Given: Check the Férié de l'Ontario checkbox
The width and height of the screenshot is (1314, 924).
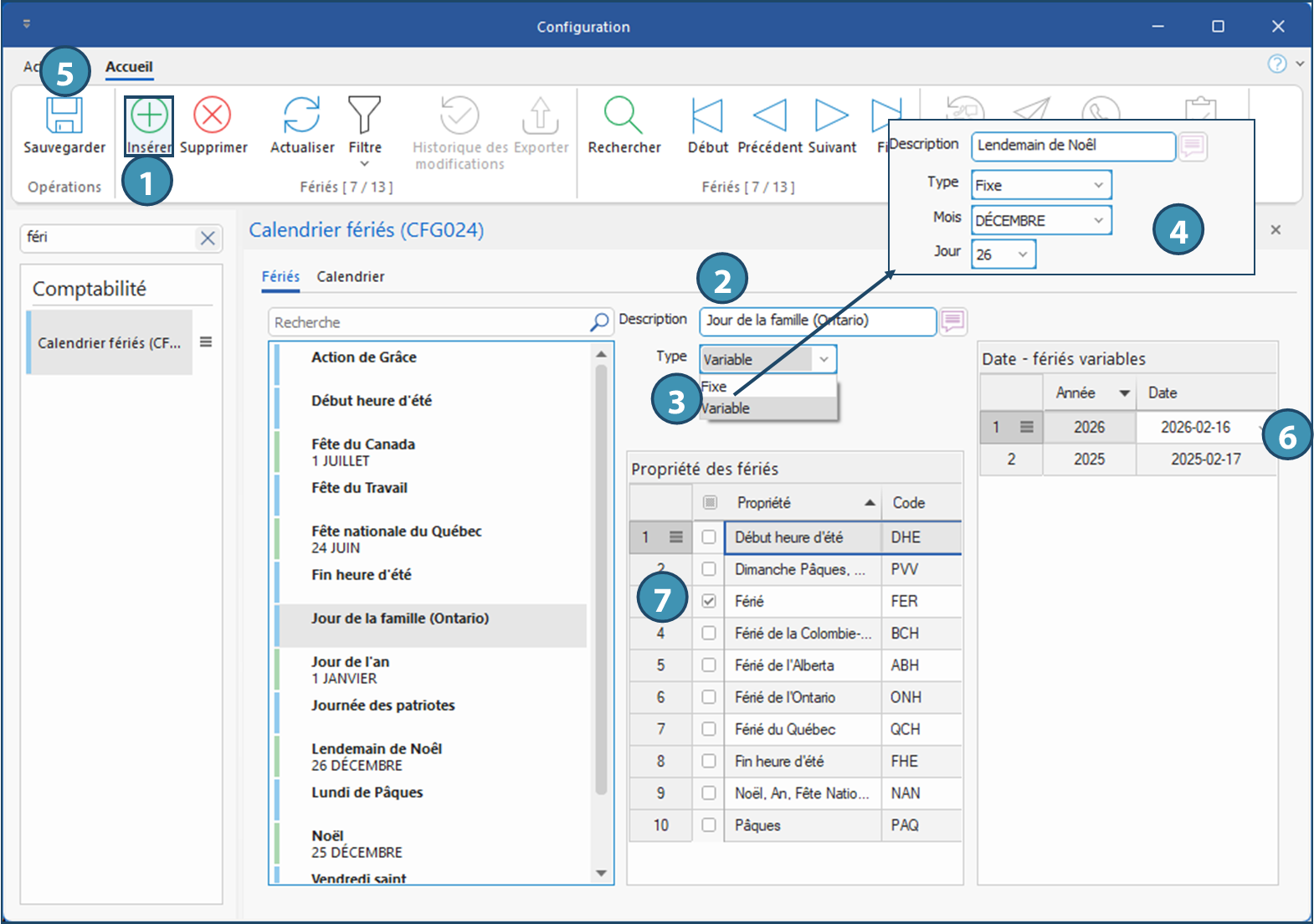Looking at the screenshot, I should pyautogui.click(x=709, y=697).
